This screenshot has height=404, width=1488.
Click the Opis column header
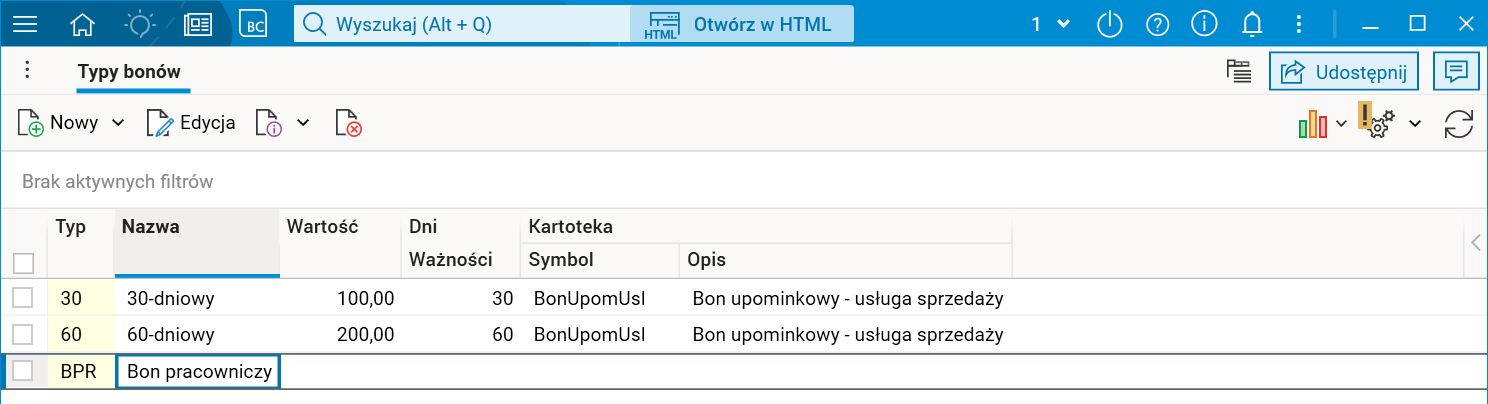(x=846, y=260)
